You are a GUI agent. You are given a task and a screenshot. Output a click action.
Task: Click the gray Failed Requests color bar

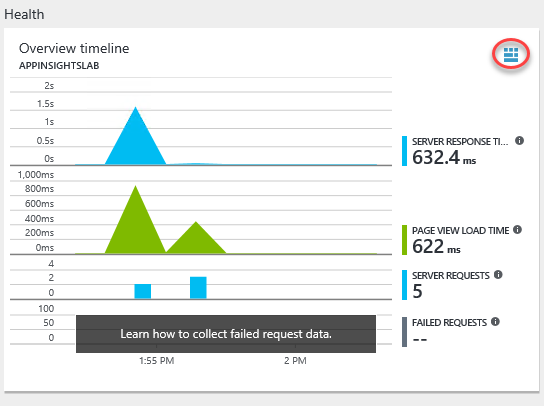(x=404, y=332)
